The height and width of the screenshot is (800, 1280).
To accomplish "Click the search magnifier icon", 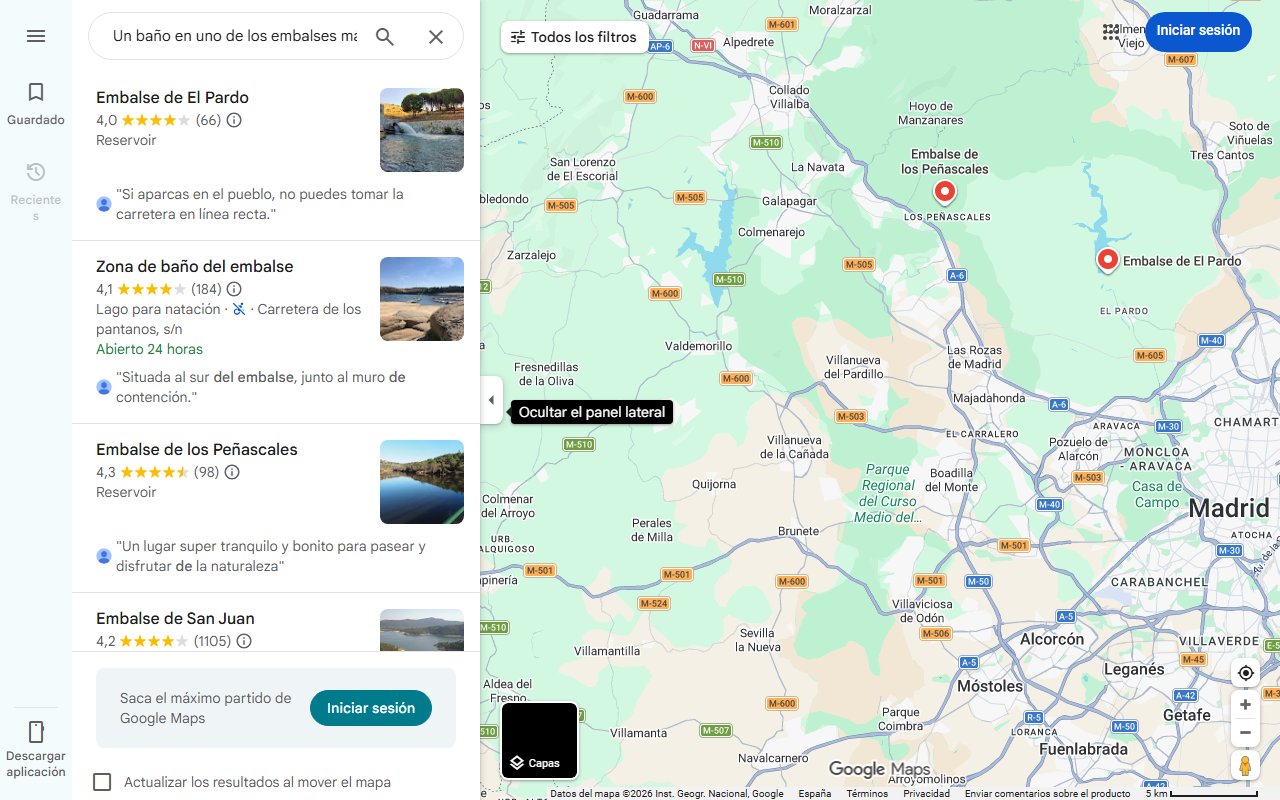I will (x=385, y=37).
